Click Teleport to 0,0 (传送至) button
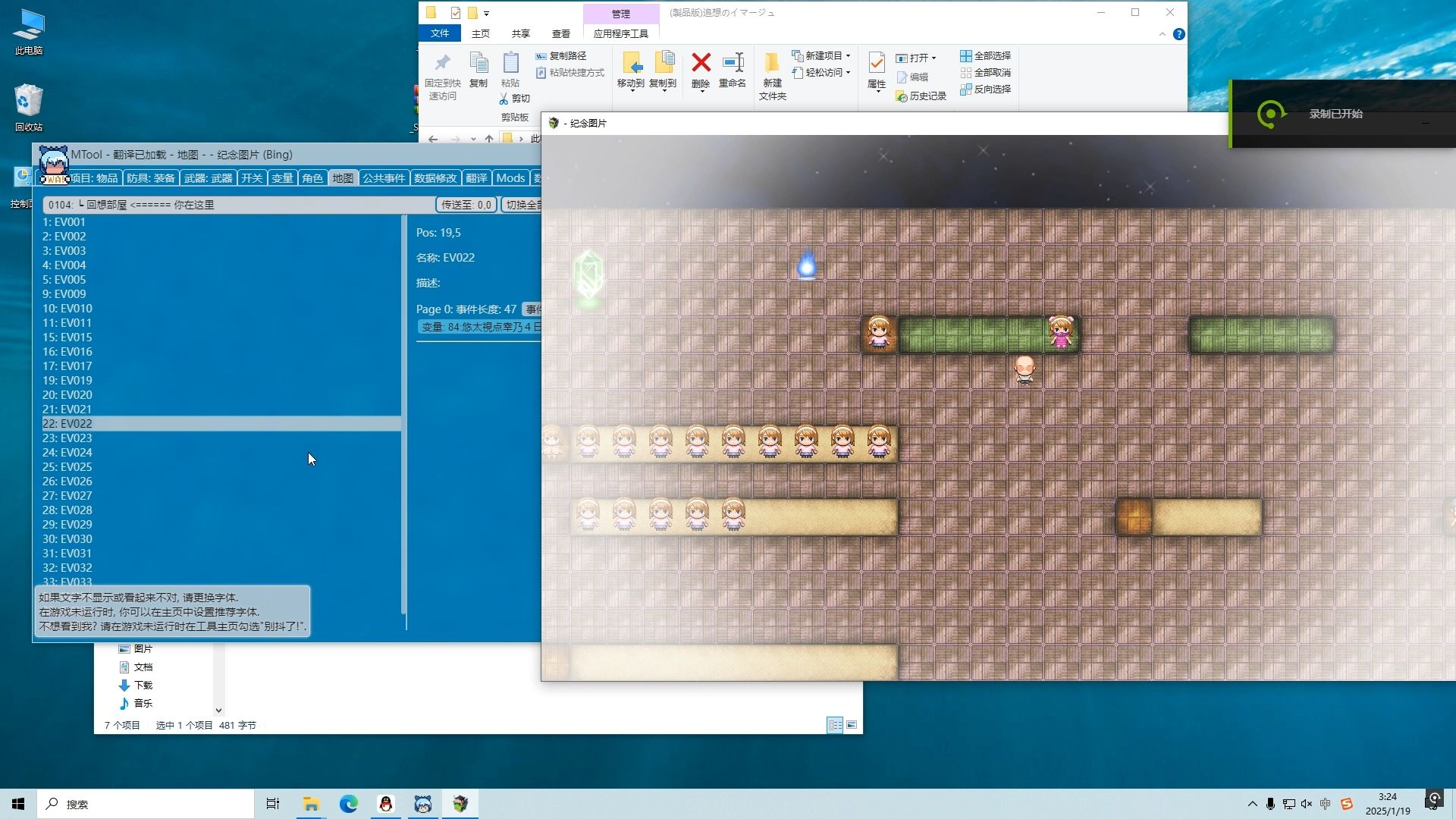Image resolution: width=1456 pixels, height=819 pixels. pos(466,205)
